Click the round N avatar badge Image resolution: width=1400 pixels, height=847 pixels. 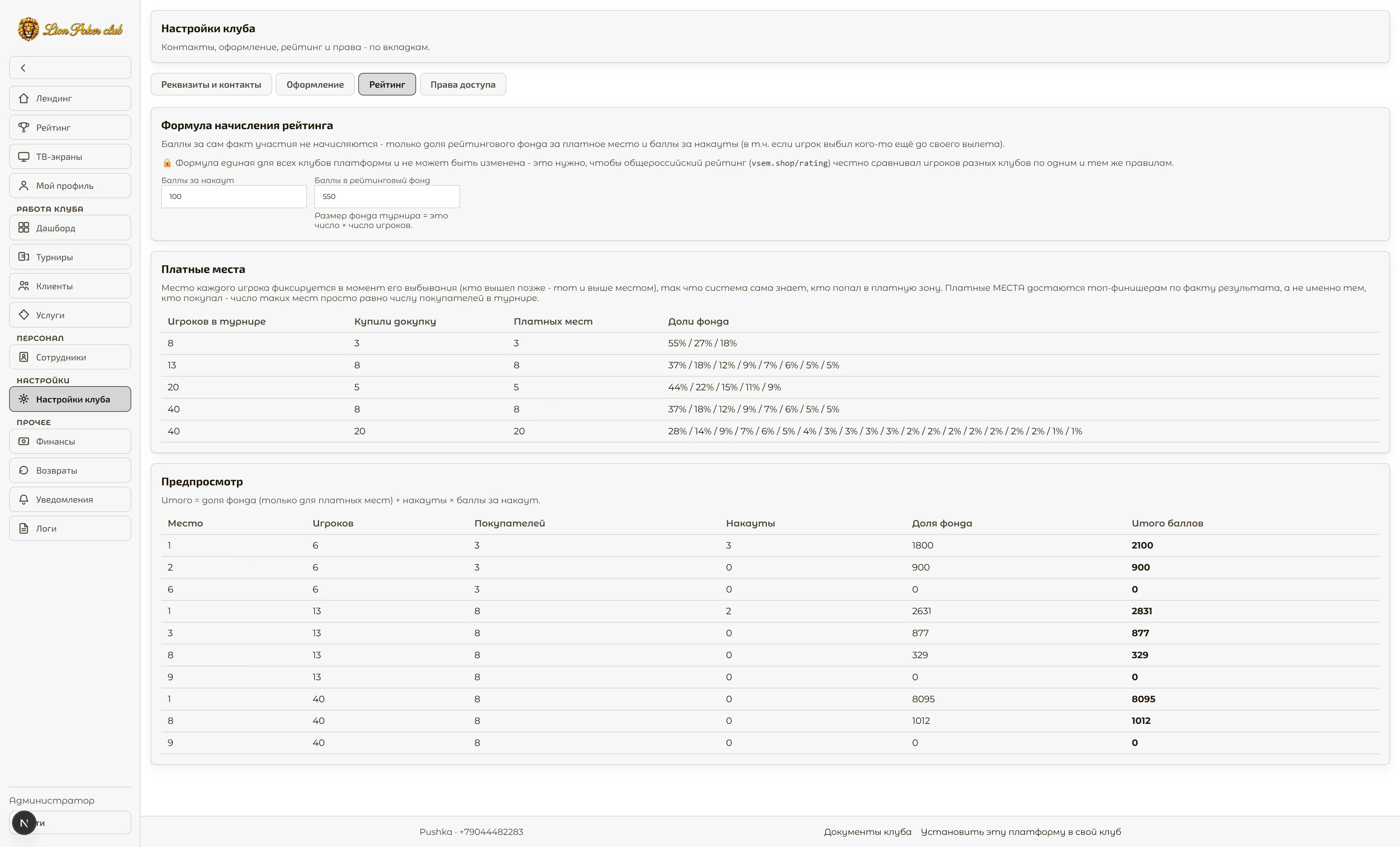[x=24, y=822]
